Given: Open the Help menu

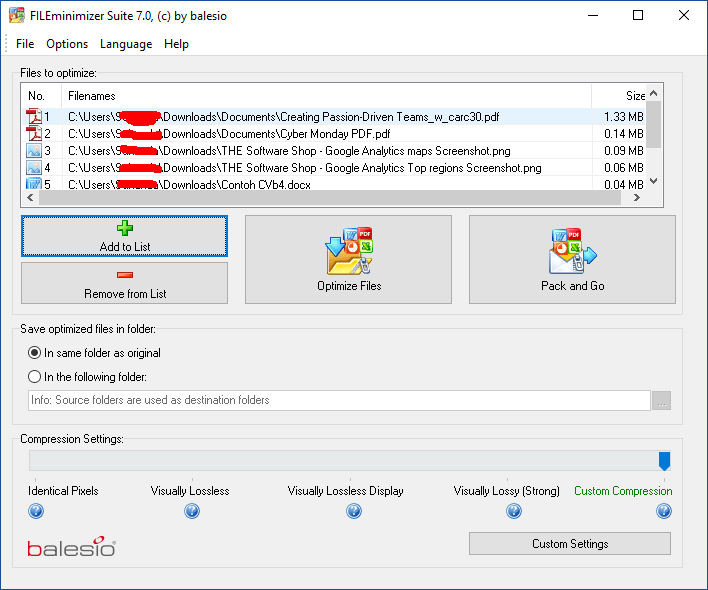Looking at the screenshot, I should point(176,44).
